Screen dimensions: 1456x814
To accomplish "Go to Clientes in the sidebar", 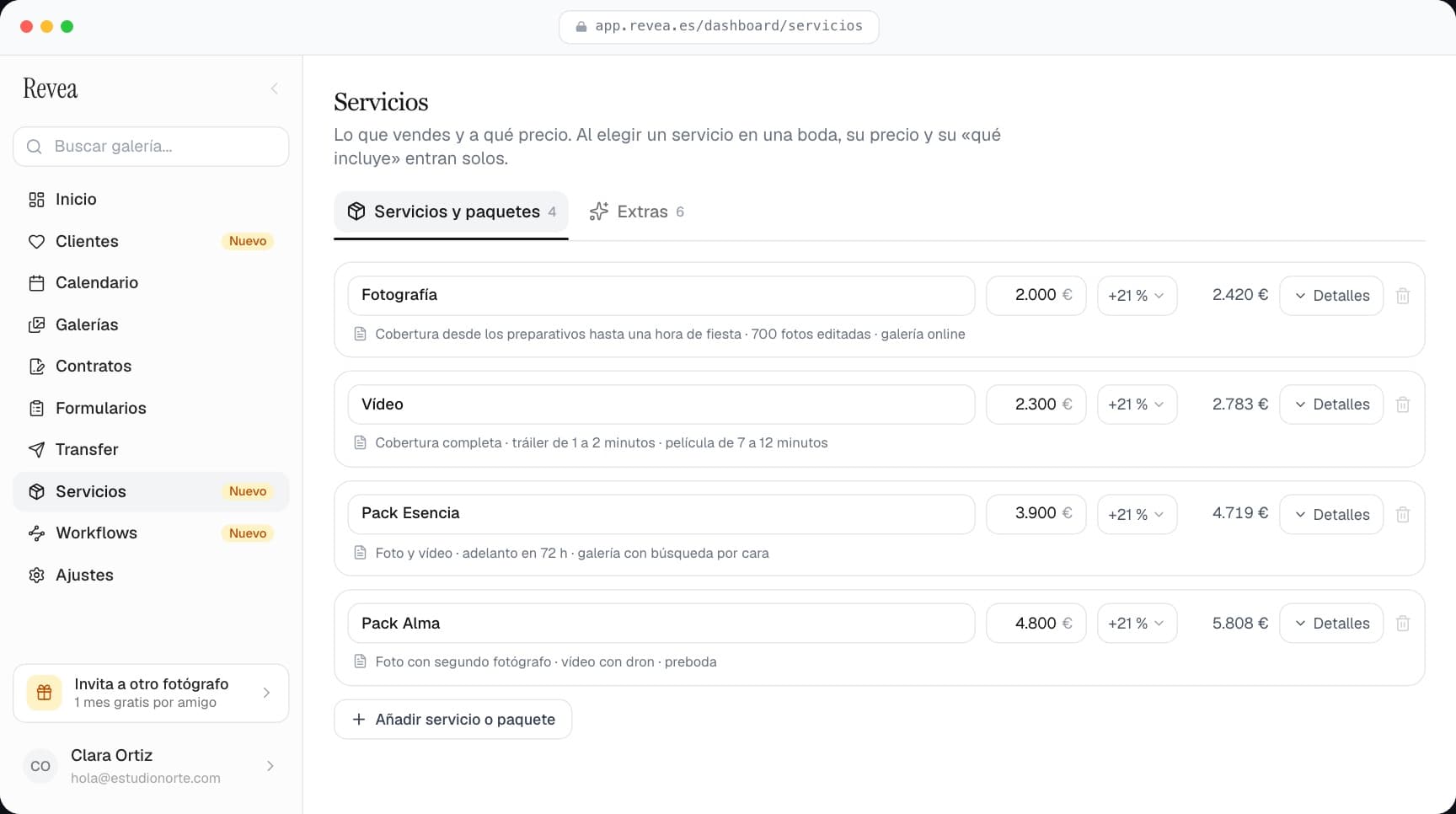I will tap(151, 241).
